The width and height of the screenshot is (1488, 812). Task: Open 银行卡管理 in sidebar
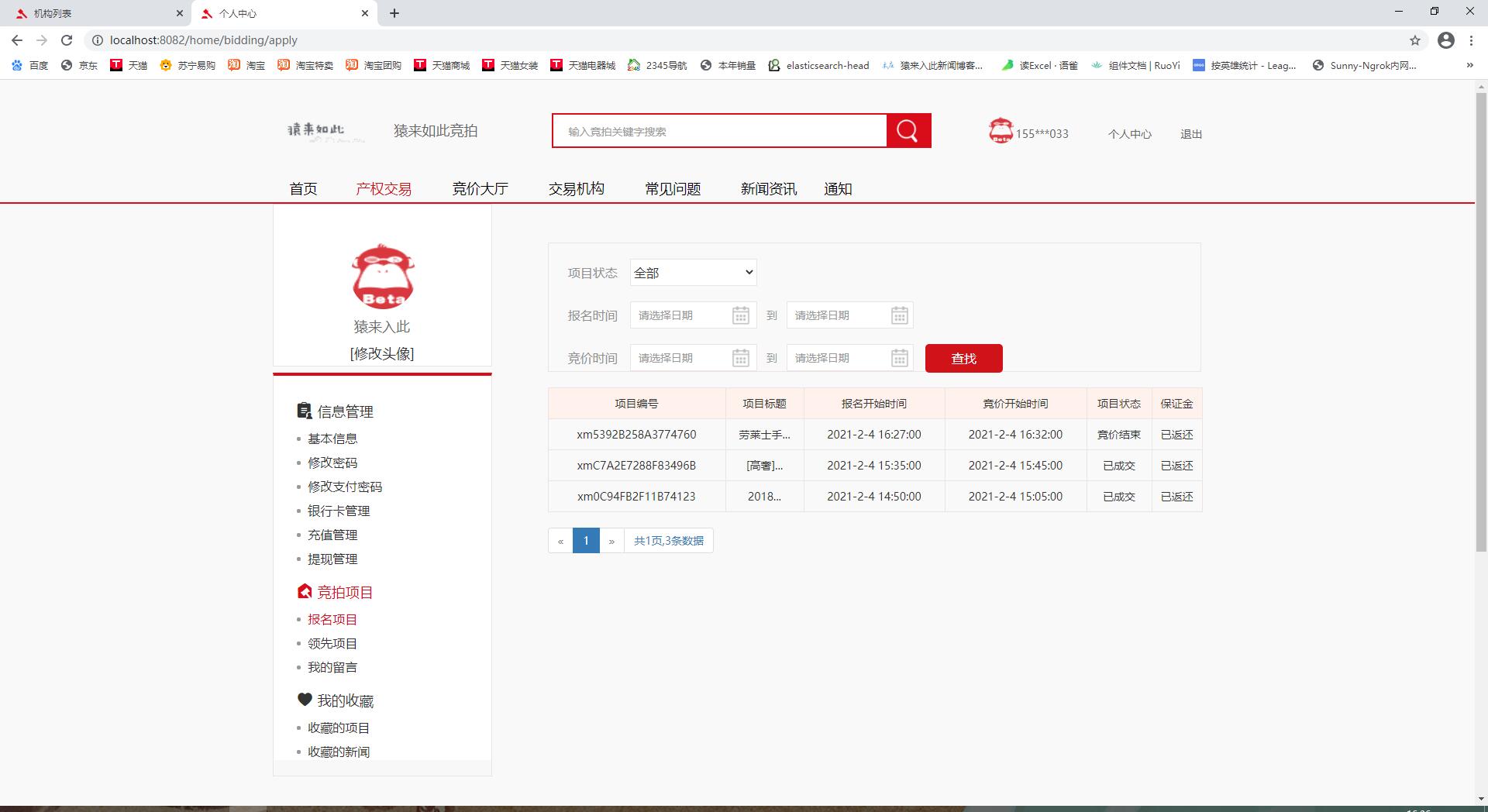[339, 511]
